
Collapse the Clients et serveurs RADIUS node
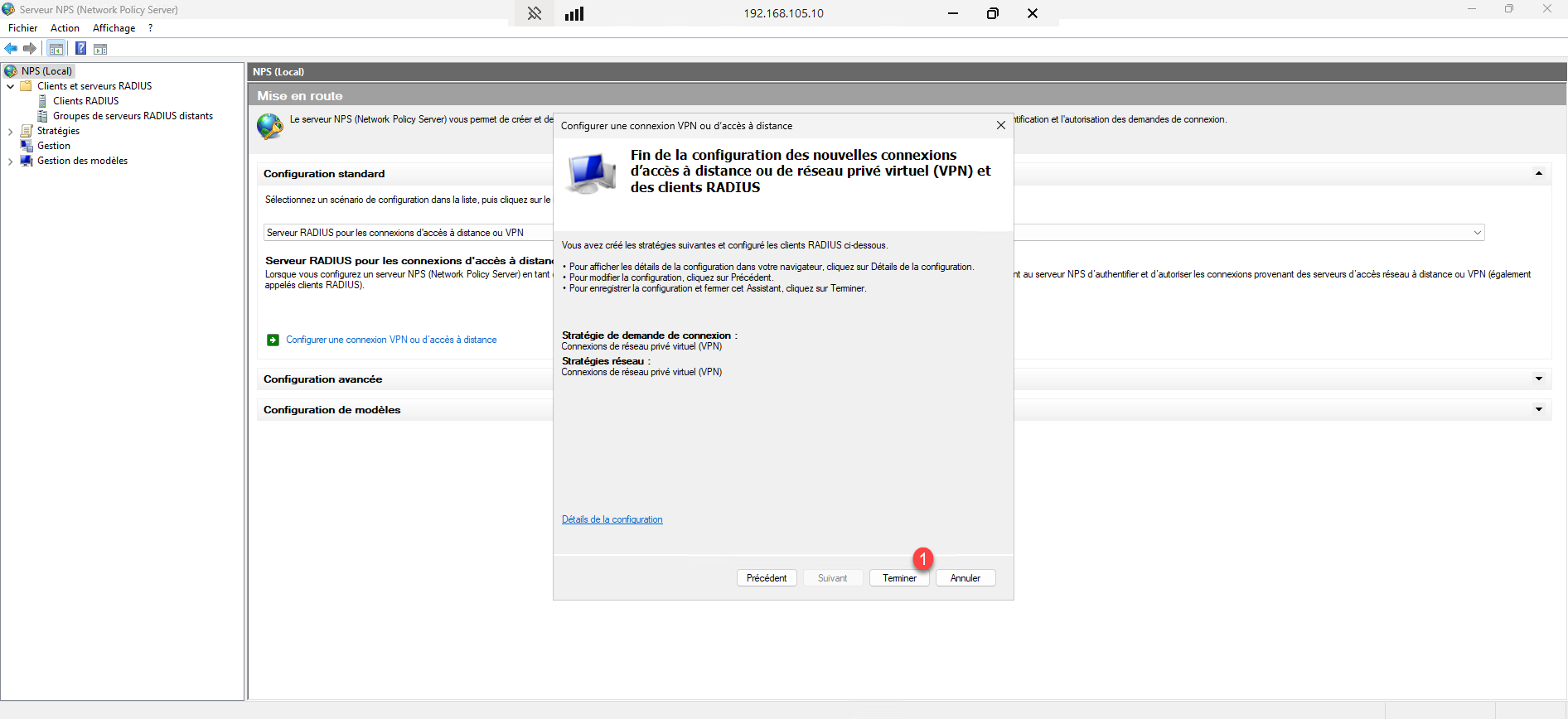[10, 86]
